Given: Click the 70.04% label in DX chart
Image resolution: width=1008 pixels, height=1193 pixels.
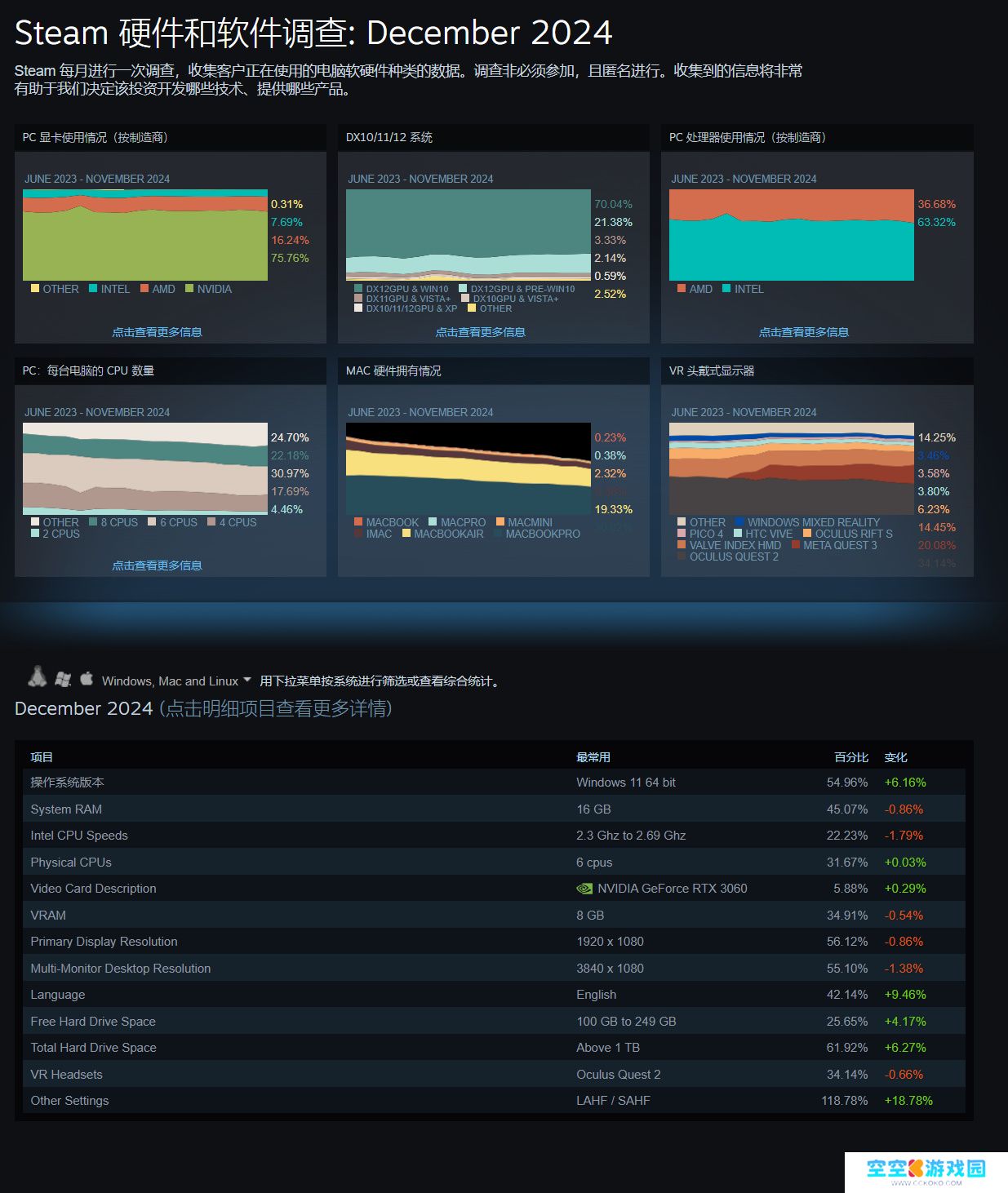Looking at the screenshot, I should pyautogui.click(x=613, y=204).
